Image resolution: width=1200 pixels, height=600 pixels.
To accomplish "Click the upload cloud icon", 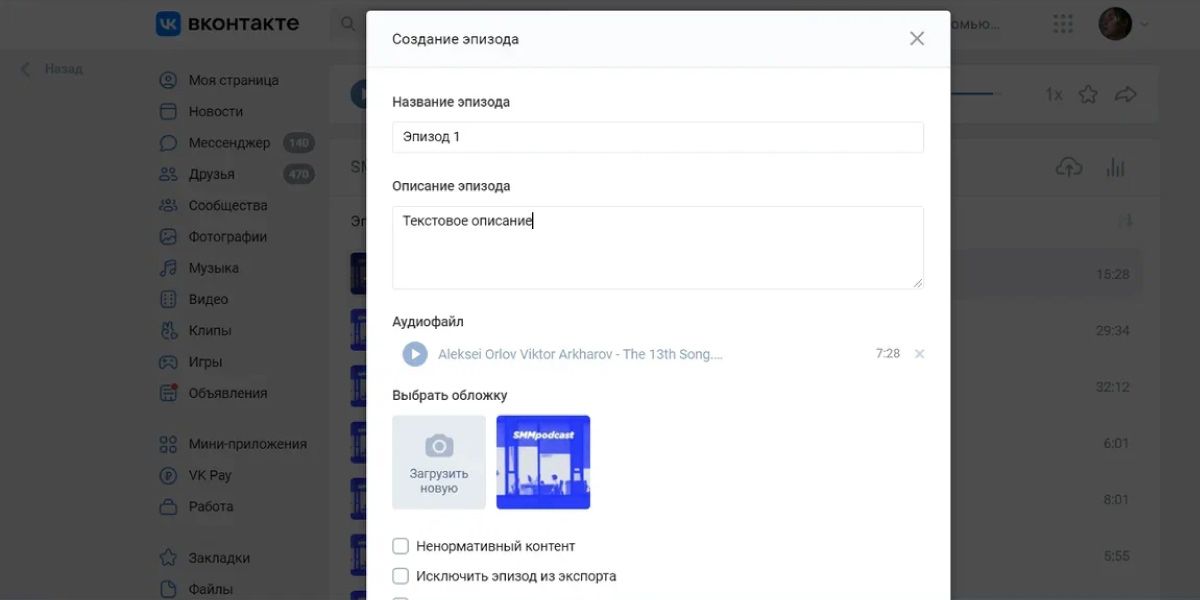I will [x=1069, y=167].
